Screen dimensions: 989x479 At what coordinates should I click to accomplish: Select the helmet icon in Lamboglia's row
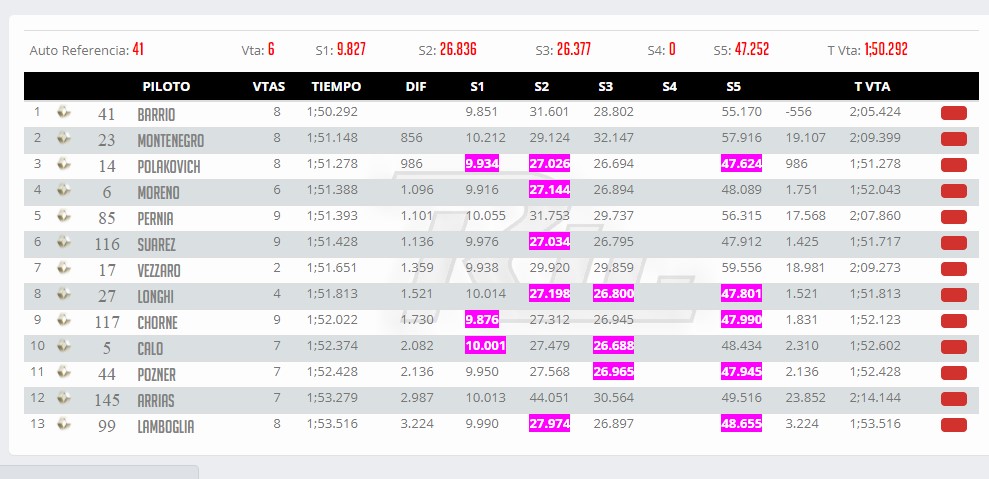[x=64, y=423]
